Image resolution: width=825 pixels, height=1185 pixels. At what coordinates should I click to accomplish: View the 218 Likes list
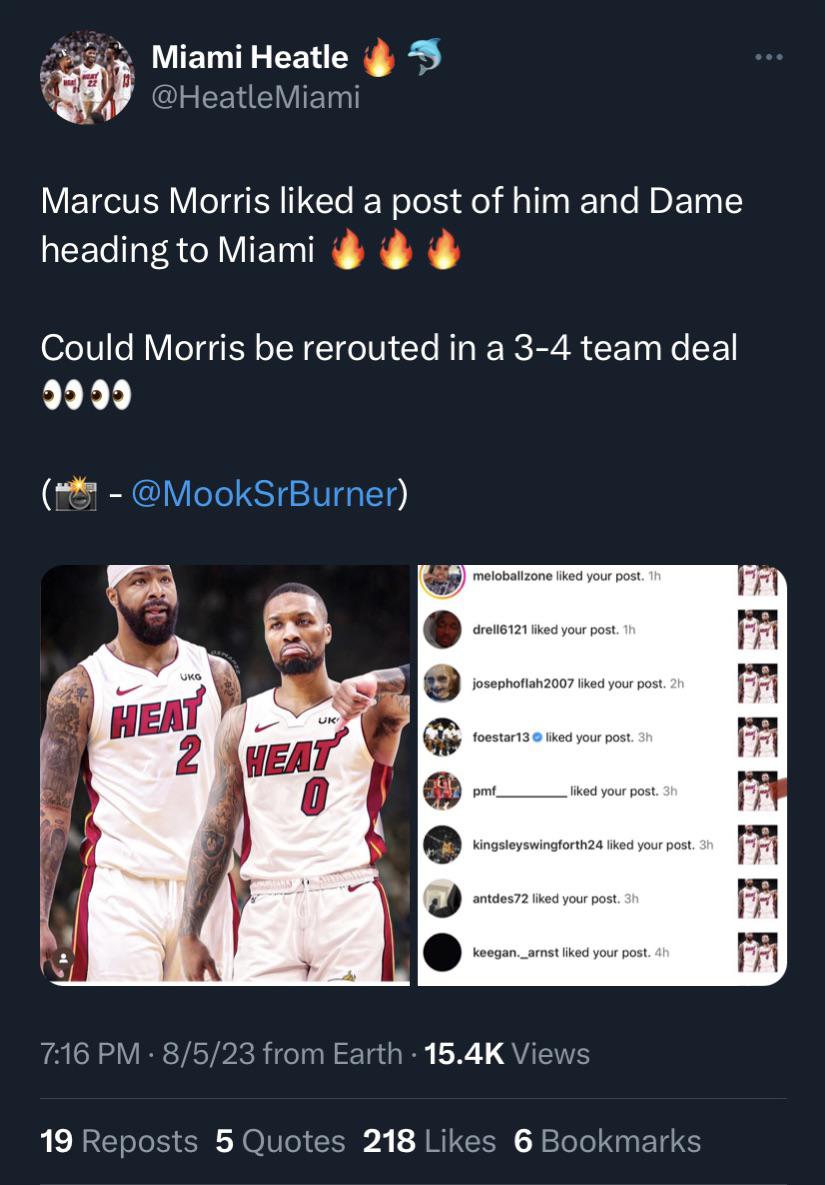[429, 1141]
